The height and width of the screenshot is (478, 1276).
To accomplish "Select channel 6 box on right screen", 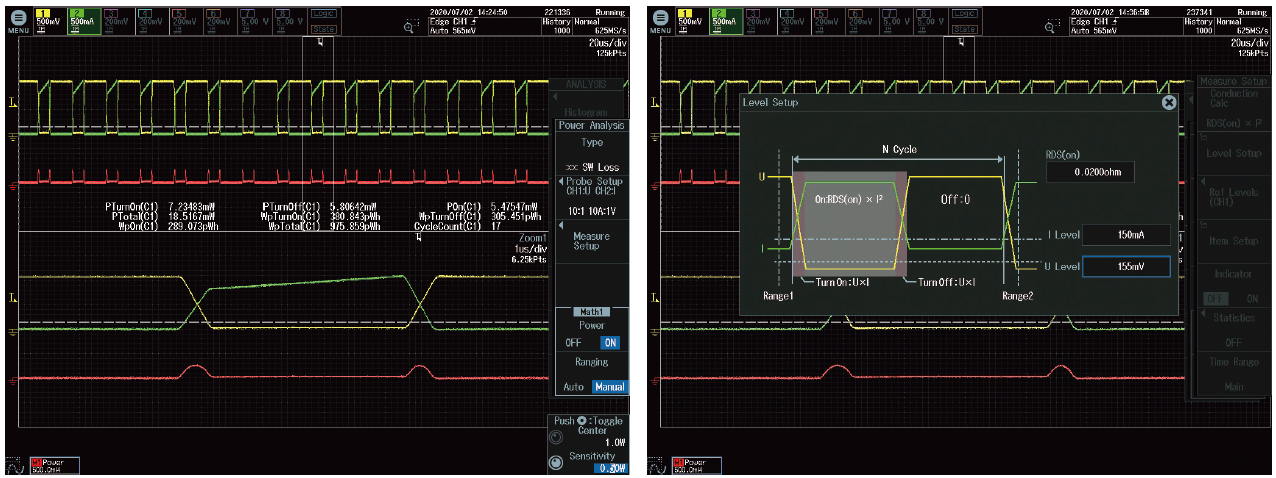I will 863,21.
